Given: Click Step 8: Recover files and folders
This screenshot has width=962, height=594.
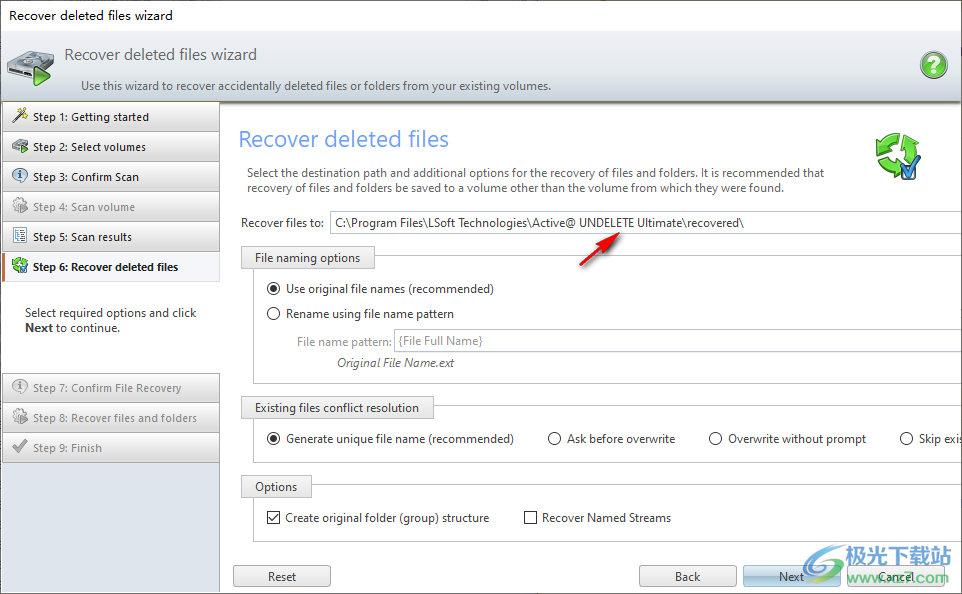Looking at the screenshot, I should click(x=111, y=418).
